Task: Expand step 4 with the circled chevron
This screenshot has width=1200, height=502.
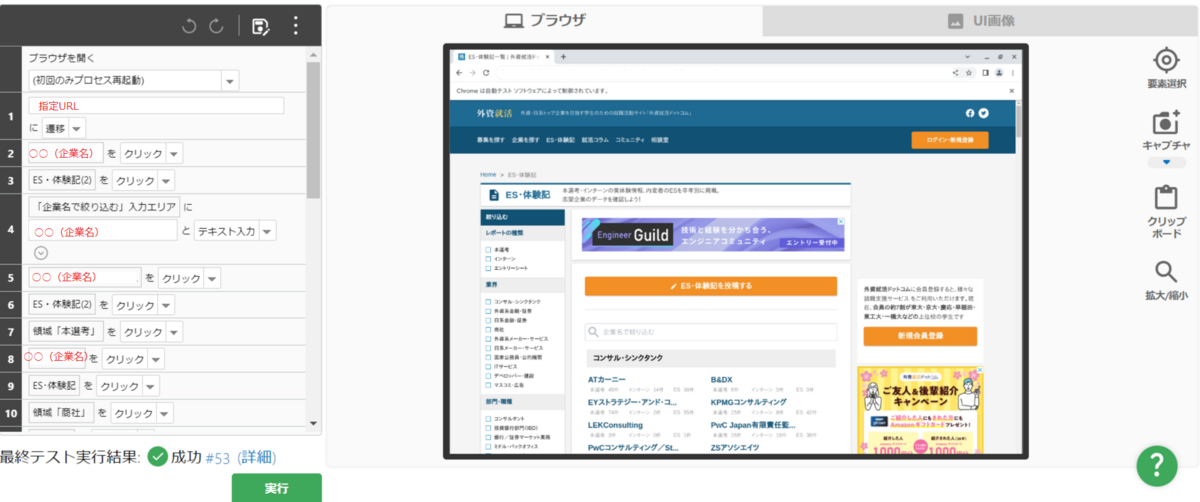Action: coord(41,253)
